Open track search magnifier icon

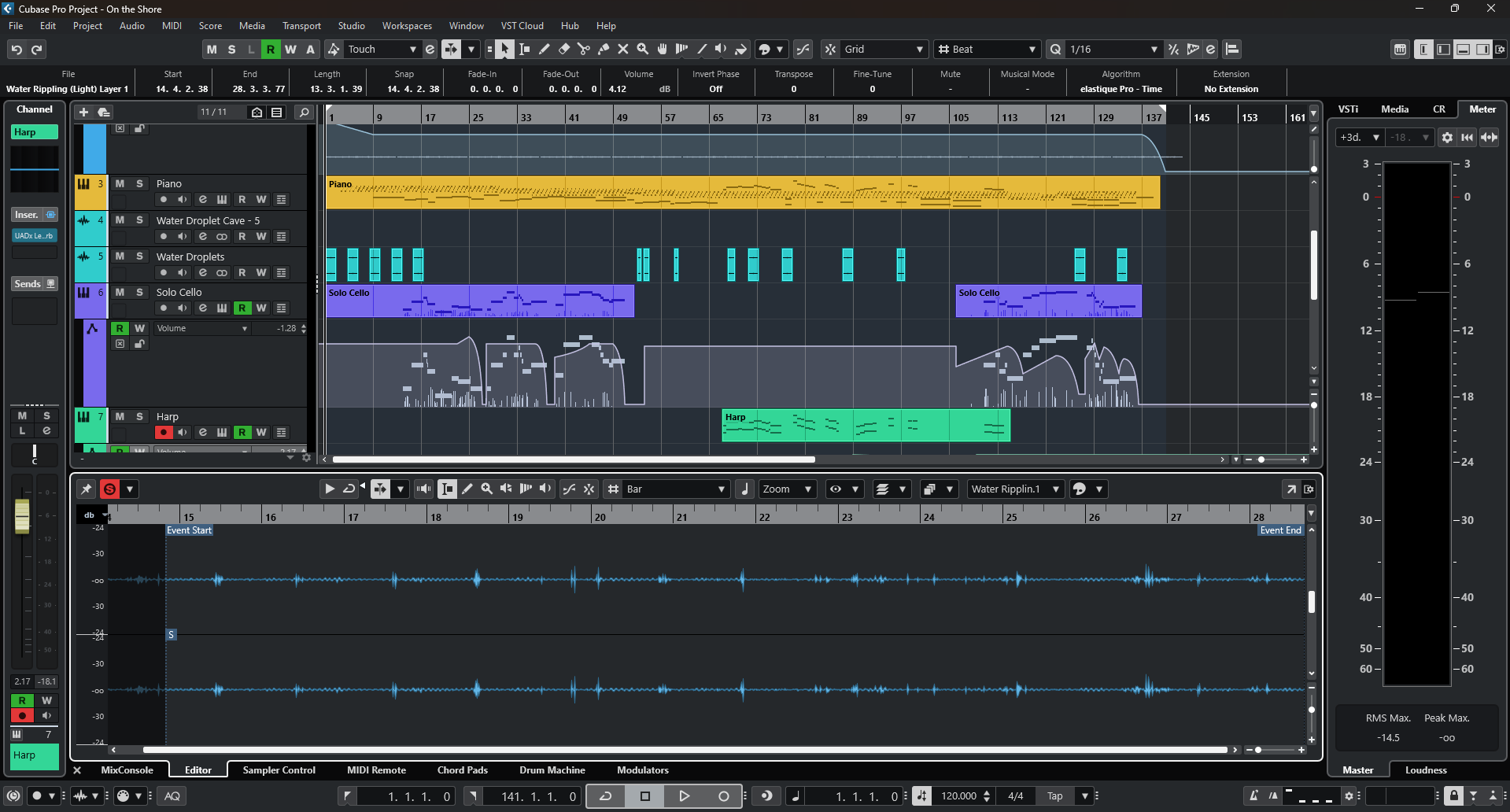(x=304, y=113)
